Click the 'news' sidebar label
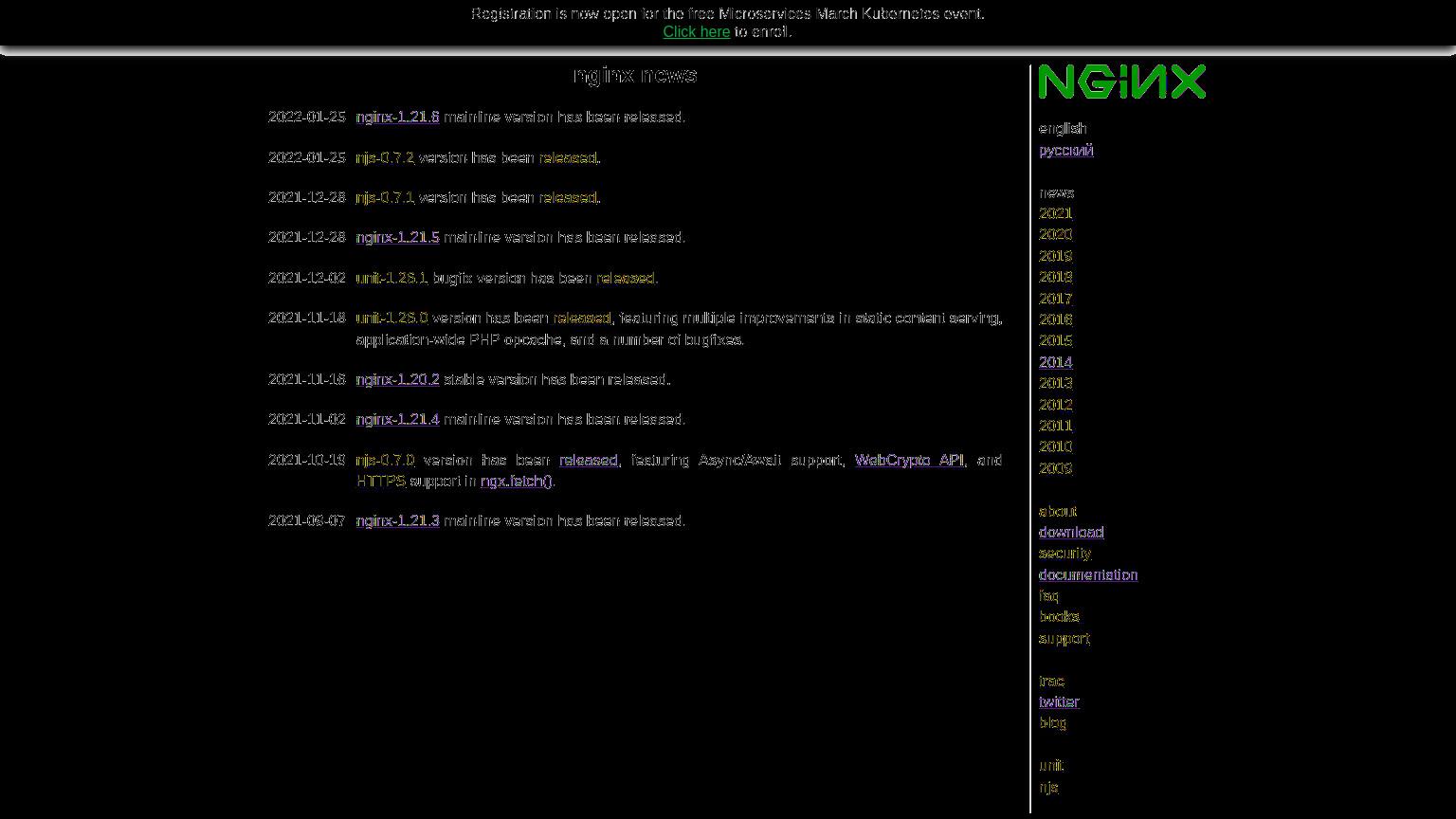 (1057, 193)
